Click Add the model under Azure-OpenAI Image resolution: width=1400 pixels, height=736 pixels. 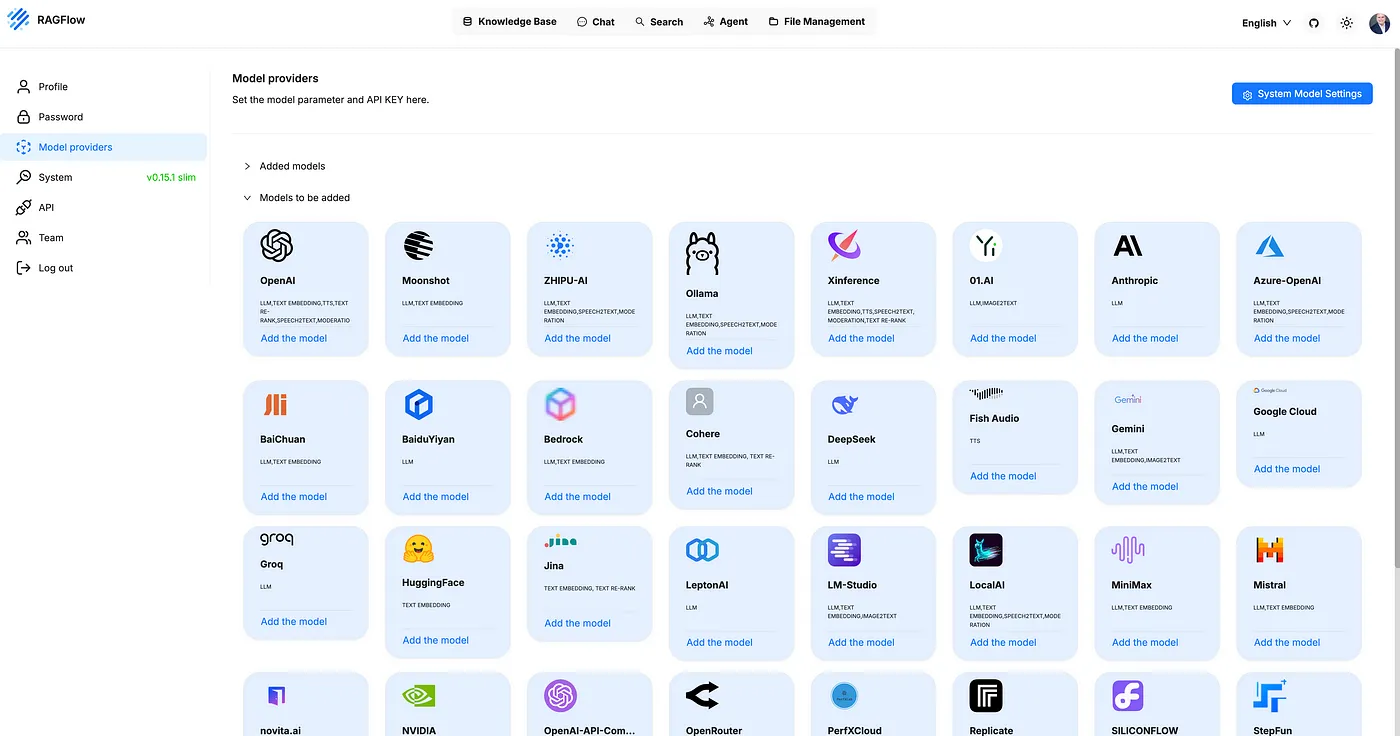click(1286, 338)
